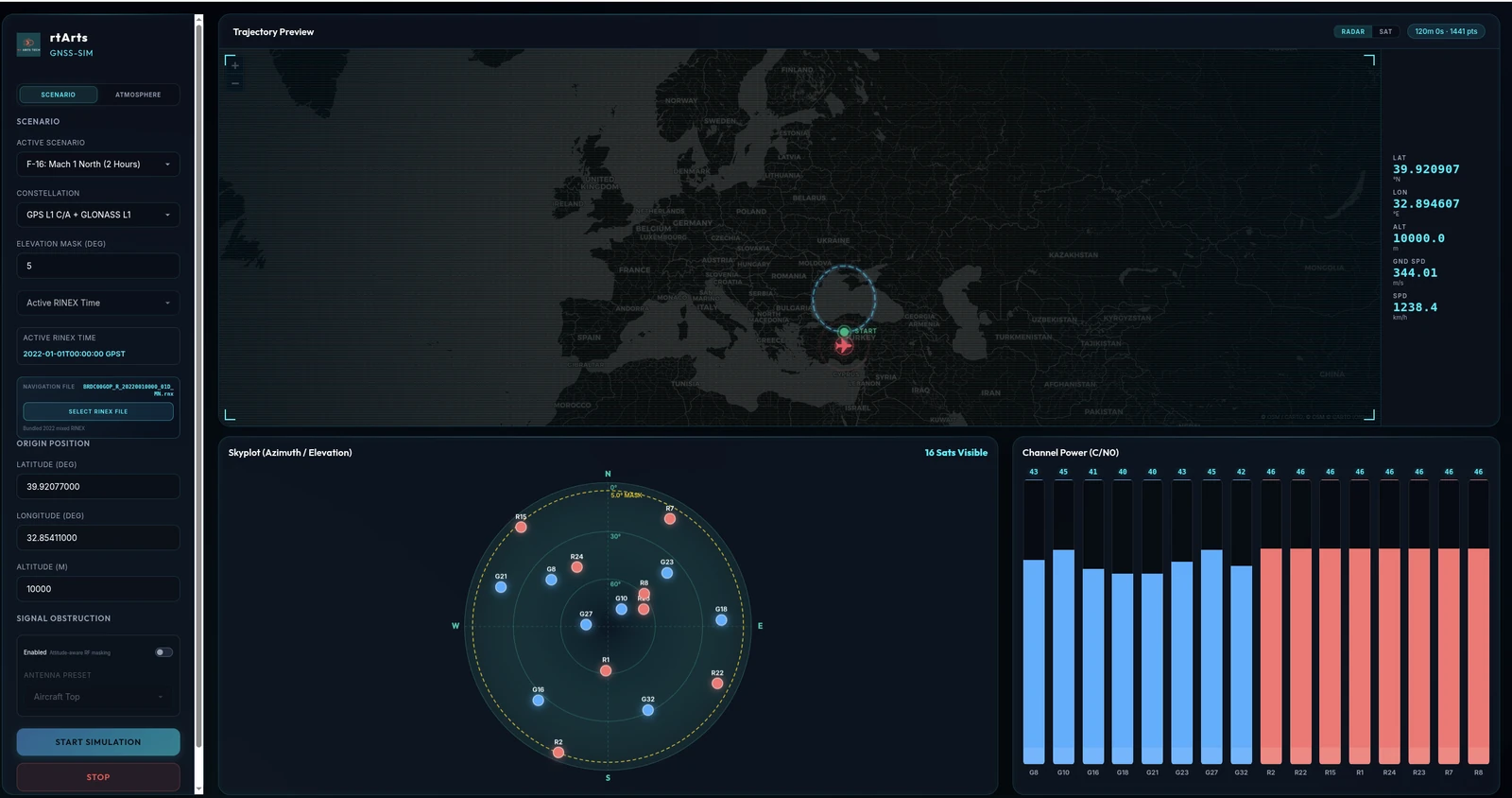
Task: Click the Elevation Mask input field
Action: (x=98, y=266)
